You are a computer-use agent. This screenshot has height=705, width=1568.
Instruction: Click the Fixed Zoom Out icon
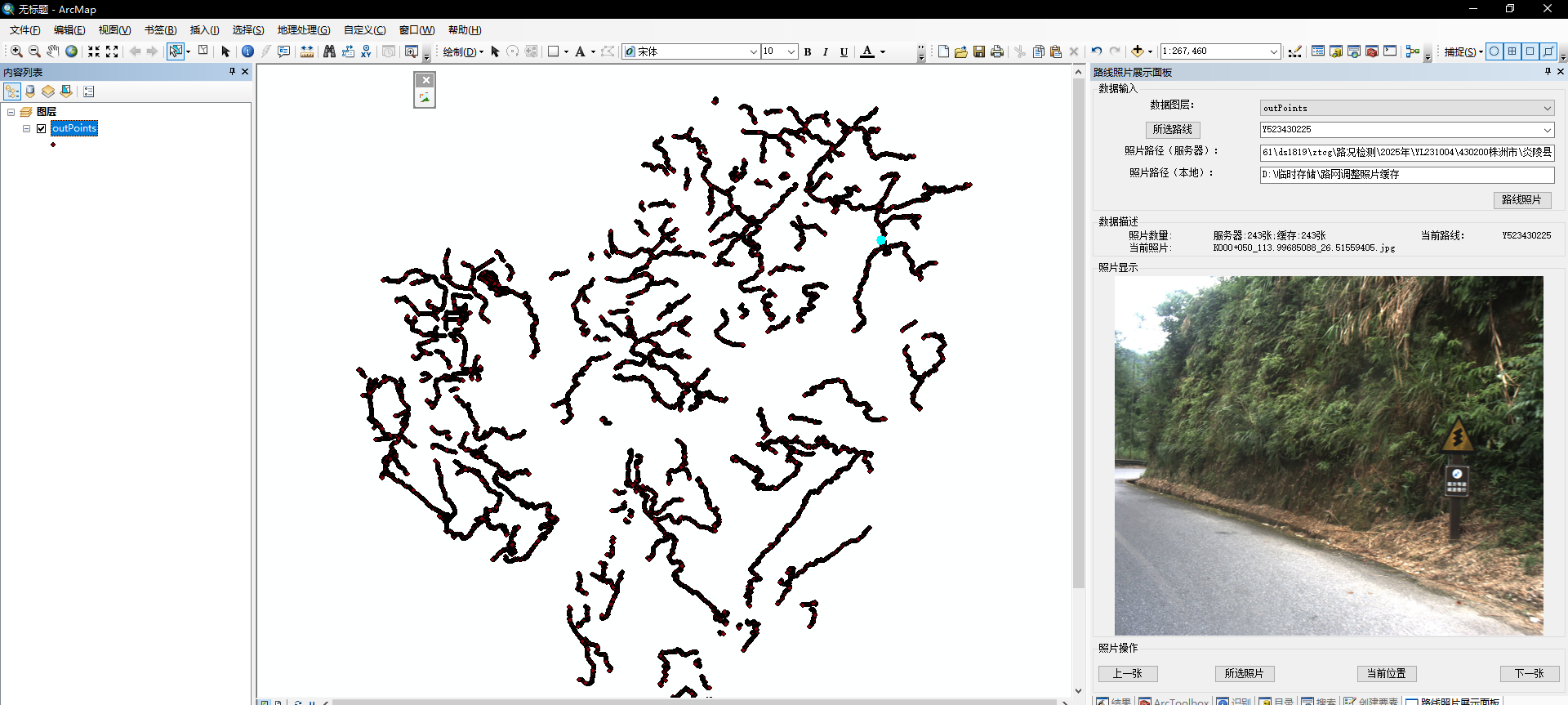click(x=112, y=51)
